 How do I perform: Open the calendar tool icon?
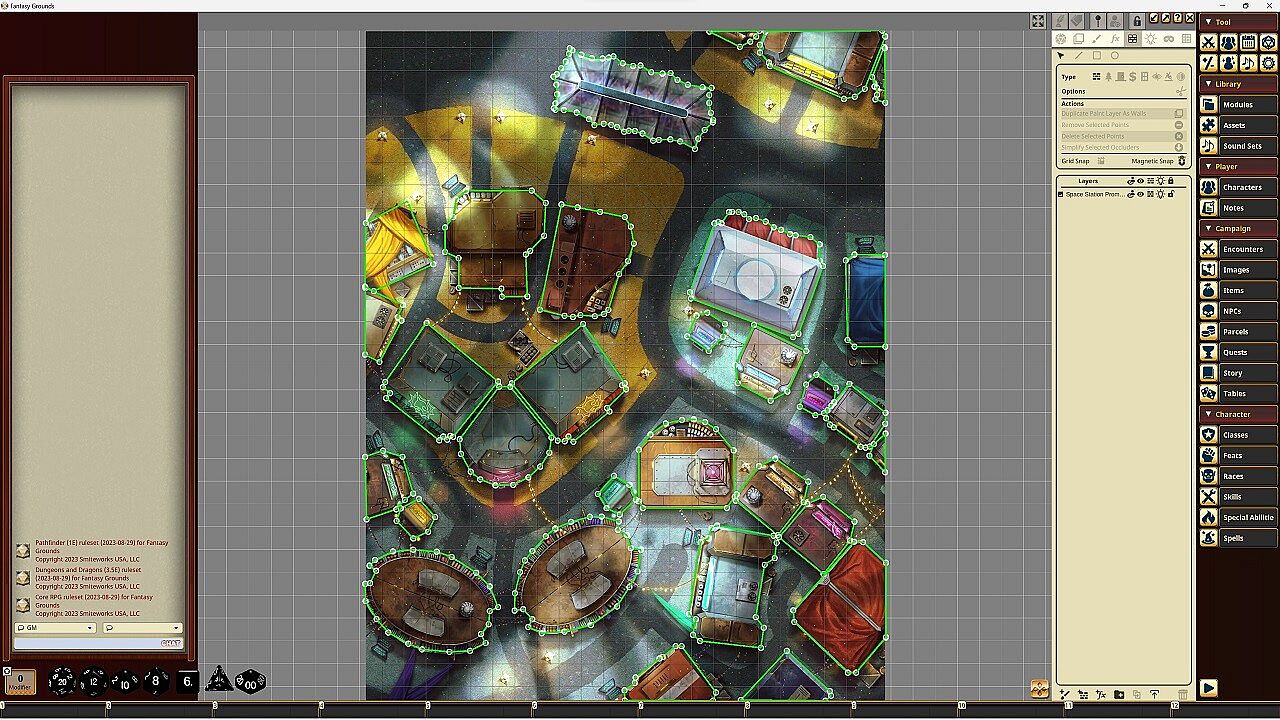click(1248, 42)
